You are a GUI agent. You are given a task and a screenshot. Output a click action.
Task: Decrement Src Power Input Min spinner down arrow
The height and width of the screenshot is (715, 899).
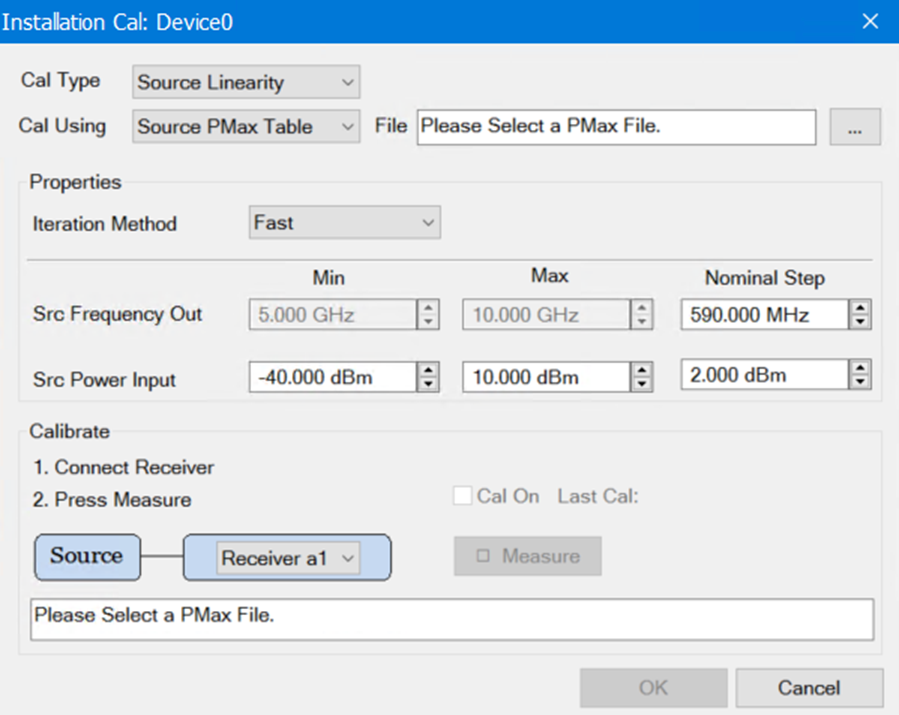[x=428, y=384]
